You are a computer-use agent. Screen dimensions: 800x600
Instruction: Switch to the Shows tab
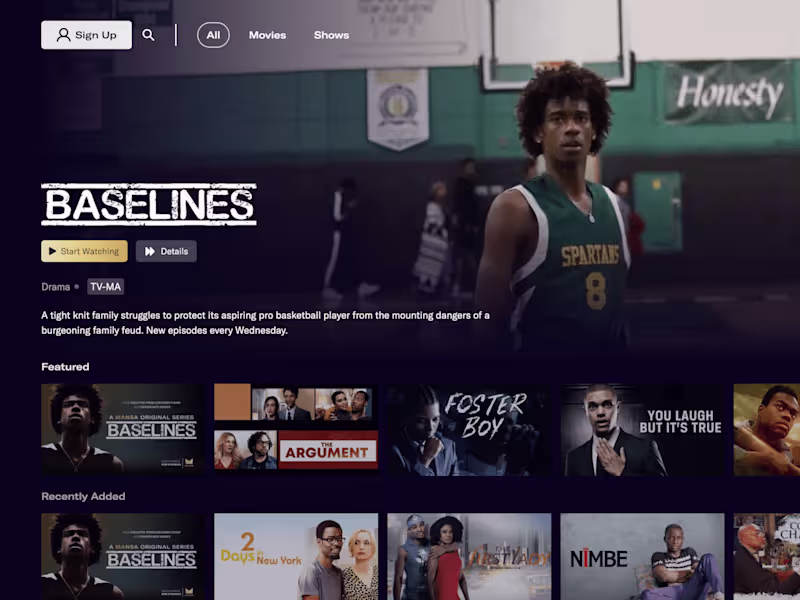(332, 35)
